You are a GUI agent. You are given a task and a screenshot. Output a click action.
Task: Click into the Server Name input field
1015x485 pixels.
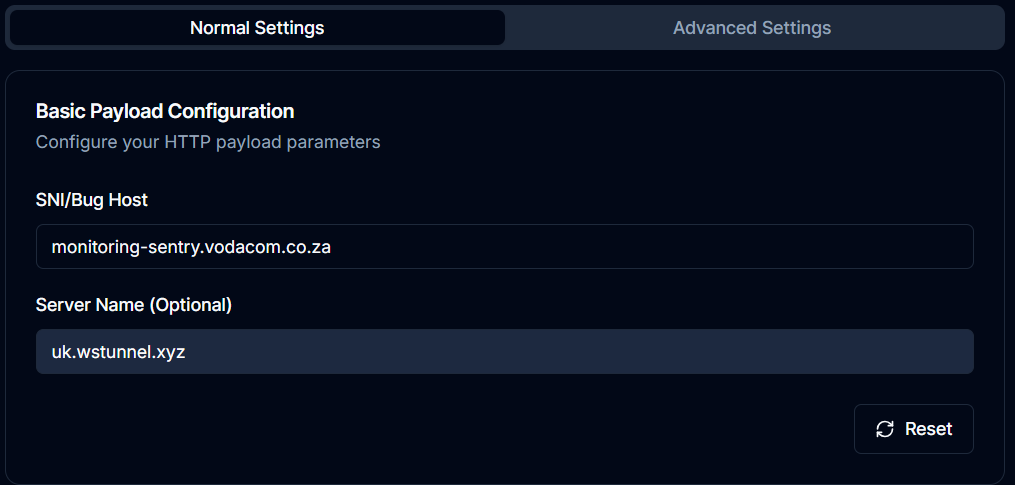[600, 352]
